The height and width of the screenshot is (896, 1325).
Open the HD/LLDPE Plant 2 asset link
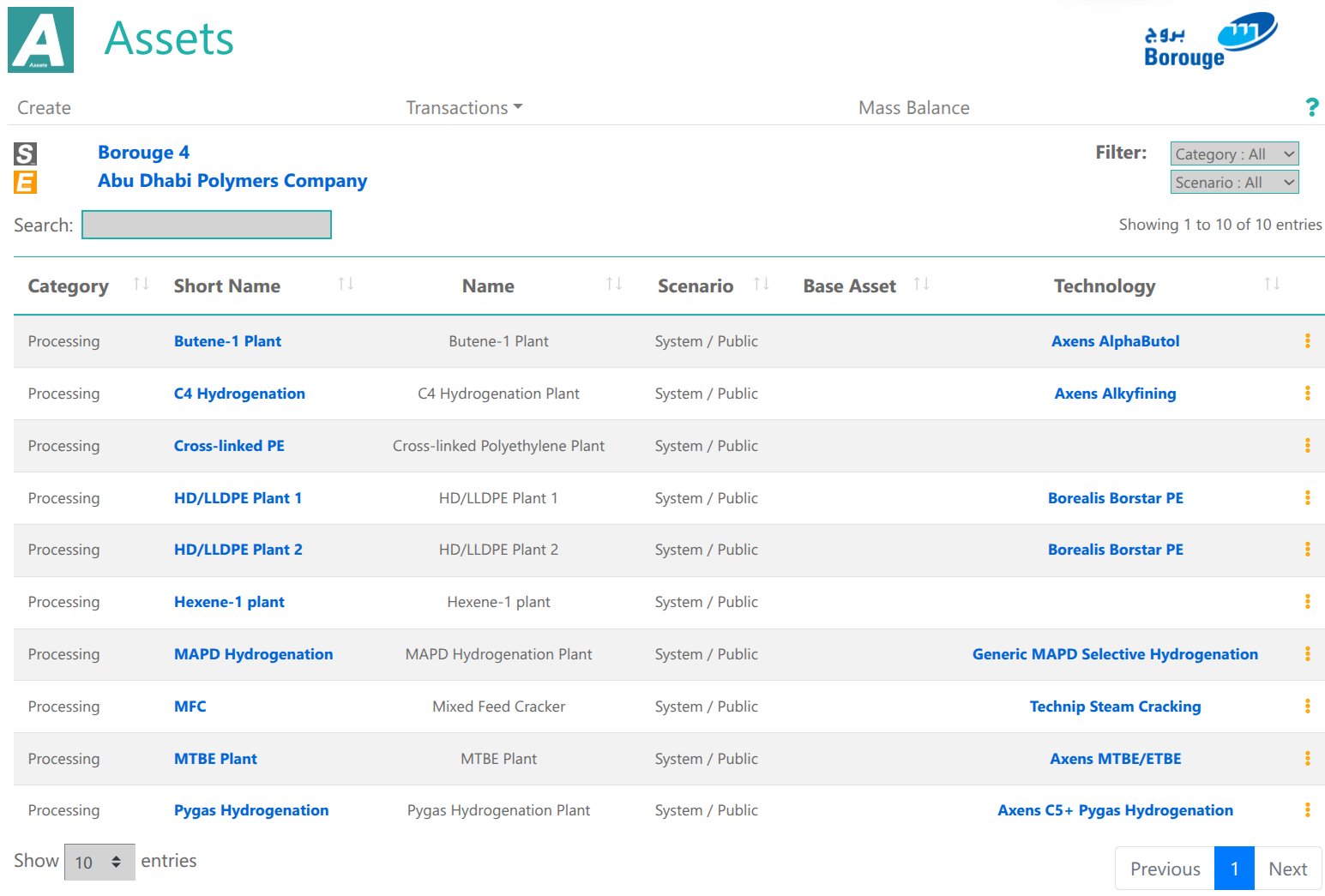(x=238, y=550)
